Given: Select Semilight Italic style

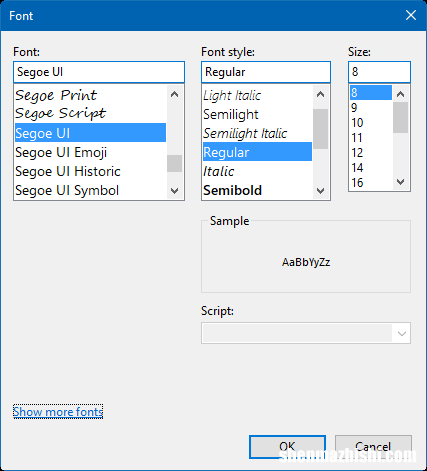Looking at the screenshot, I should [257, 133].
